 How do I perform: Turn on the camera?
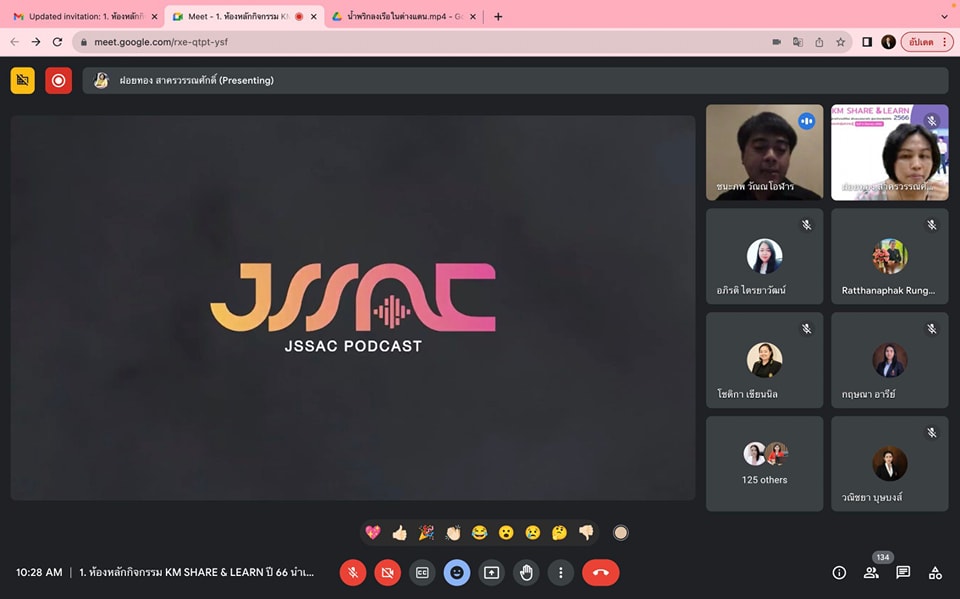pyautogui.click(x=387, y=572)
